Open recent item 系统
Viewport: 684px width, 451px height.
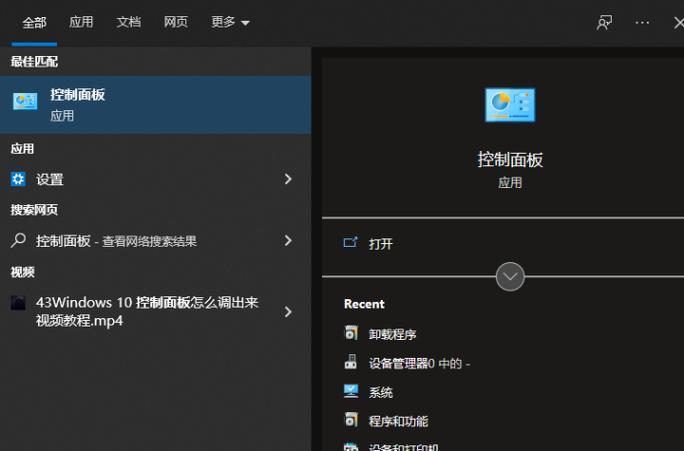point(381,393)
